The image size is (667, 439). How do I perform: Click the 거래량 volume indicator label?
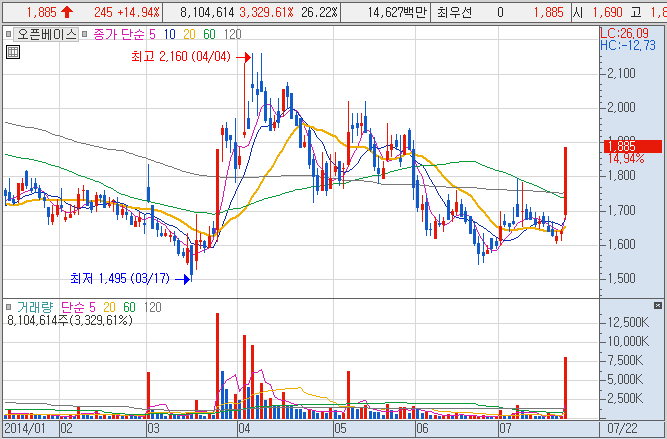[x=35, y=307]
